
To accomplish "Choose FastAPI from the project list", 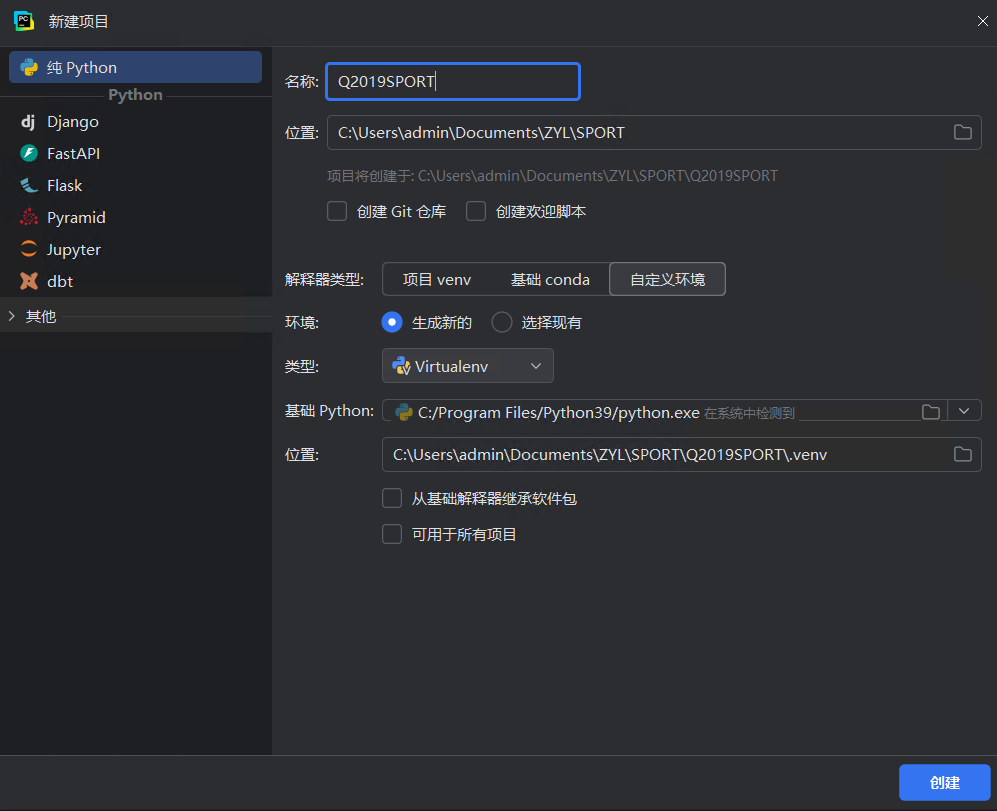I will click(73, 154).
